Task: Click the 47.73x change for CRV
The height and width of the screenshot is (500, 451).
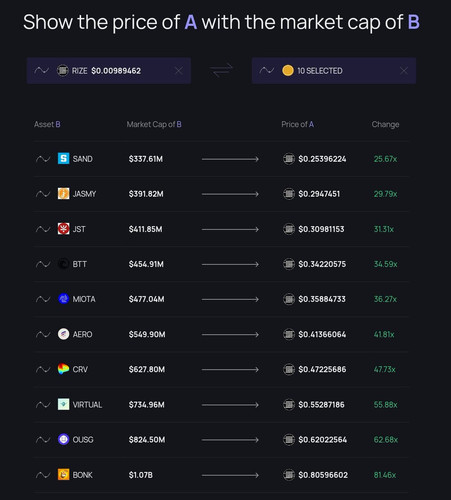Action: point(385,369)
